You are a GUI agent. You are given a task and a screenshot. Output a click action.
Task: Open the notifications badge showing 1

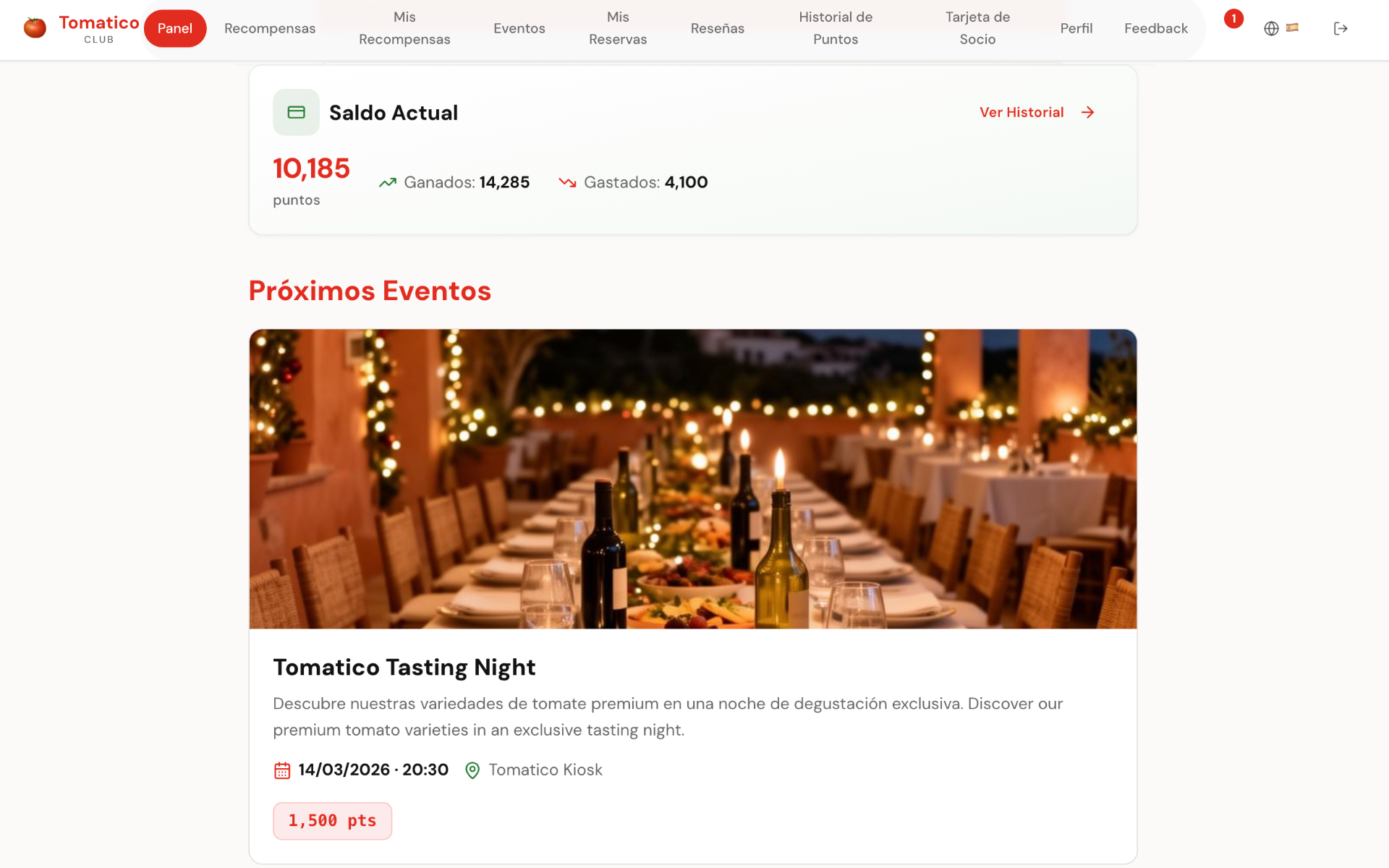1233,19
